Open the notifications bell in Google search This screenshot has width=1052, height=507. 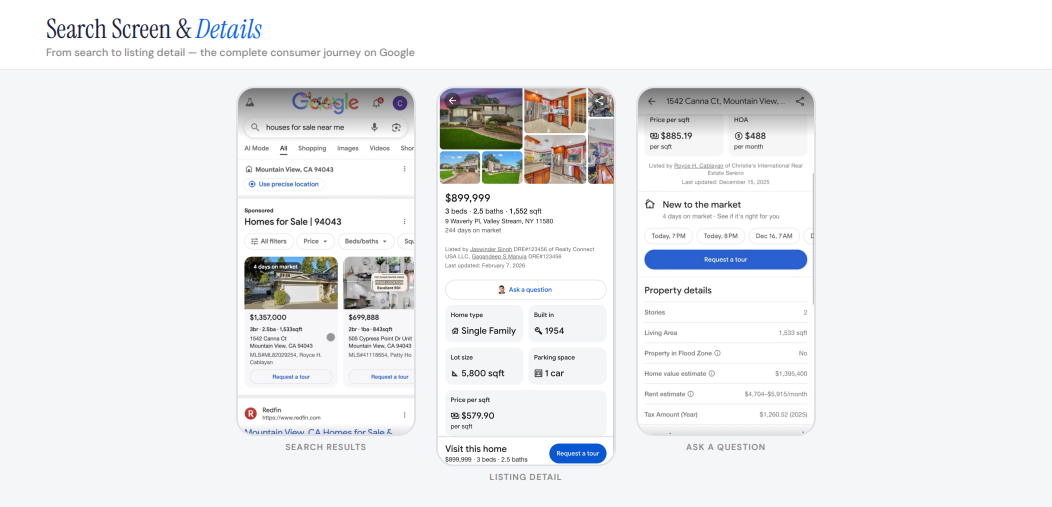378,103
